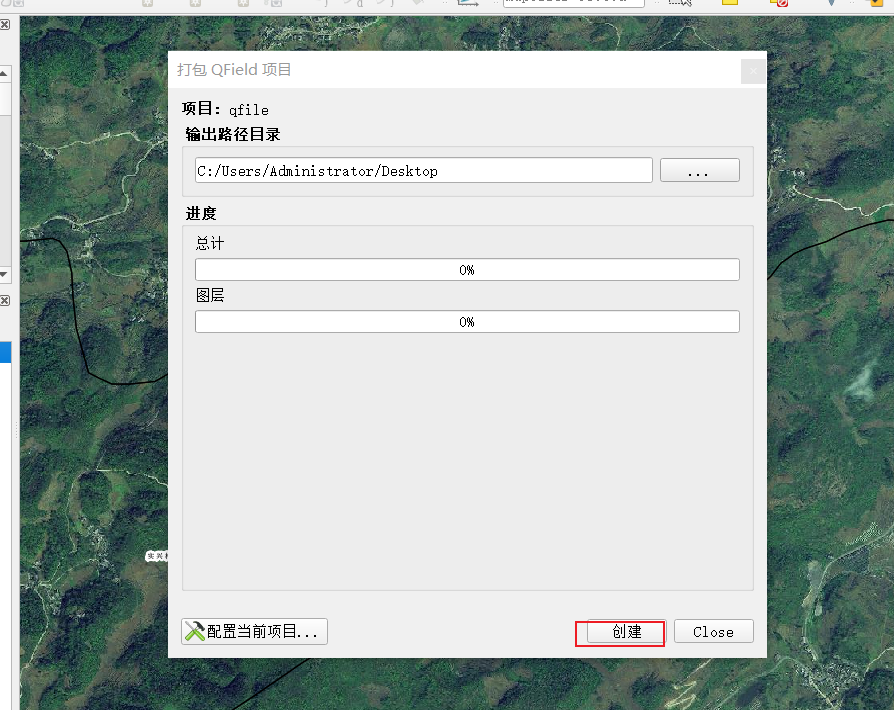The height and width of the screenshot is (710, 894).
Task: Click the up arrow on the left panel scrollbar
Action: tap(5, 72)
